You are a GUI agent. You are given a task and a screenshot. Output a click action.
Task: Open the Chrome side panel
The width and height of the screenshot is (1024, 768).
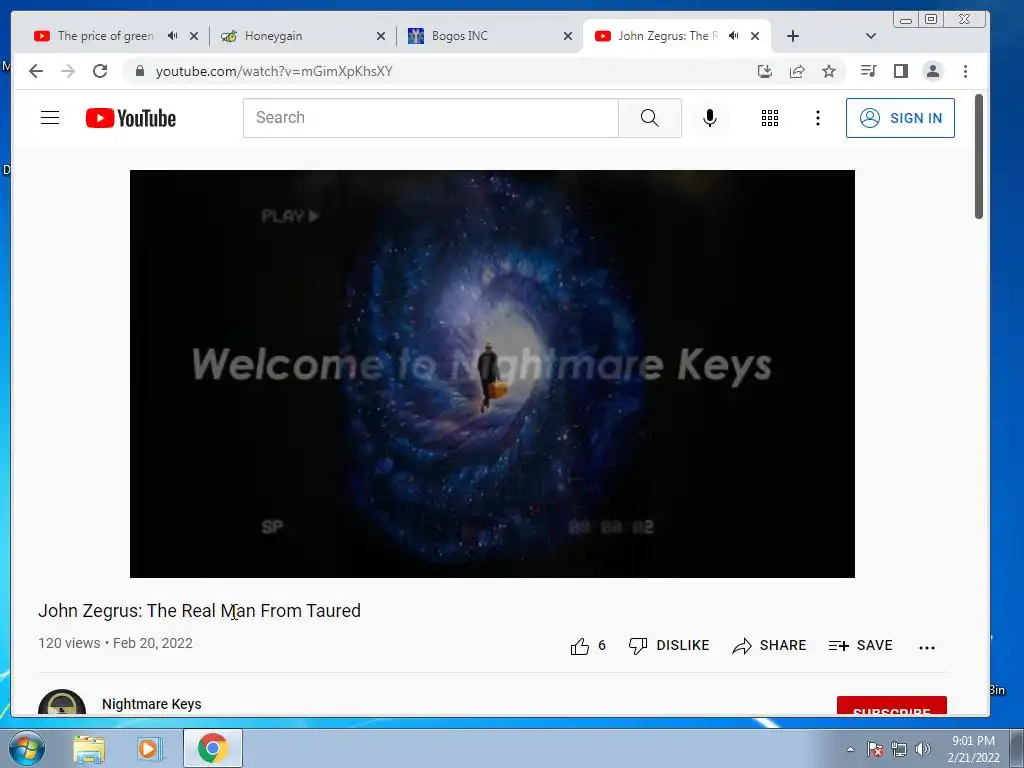tap(901, 71)
